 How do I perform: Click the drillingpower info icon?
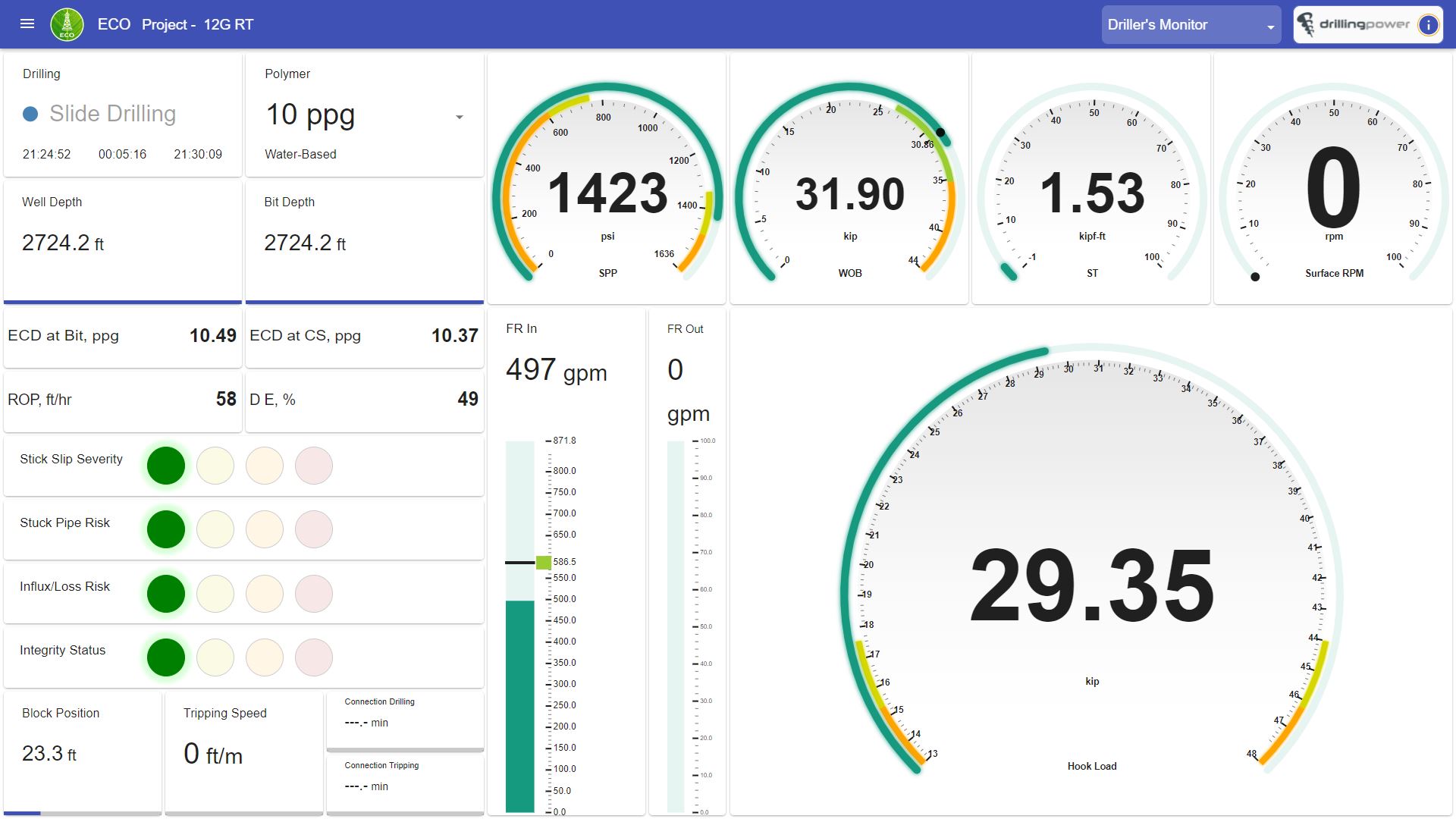(x=1428, y=24)
